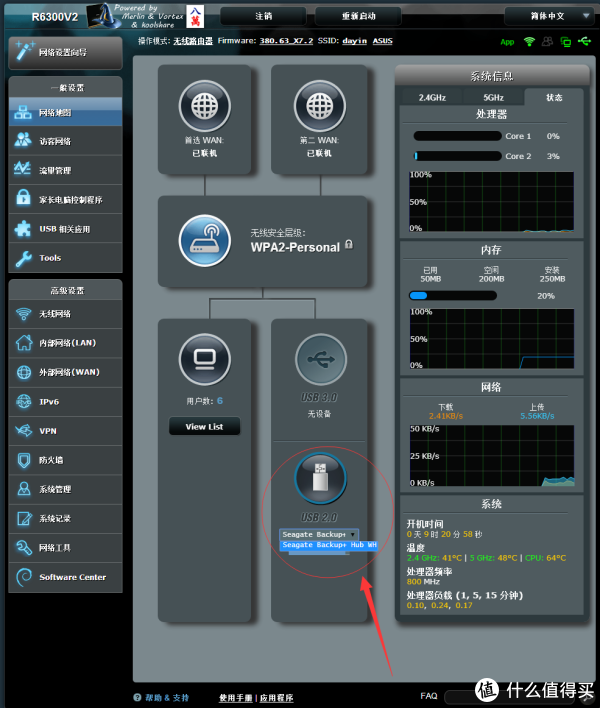
Task: Choose Seagate Backup+ Hub option in list
Action: click(x=329, y=546)
